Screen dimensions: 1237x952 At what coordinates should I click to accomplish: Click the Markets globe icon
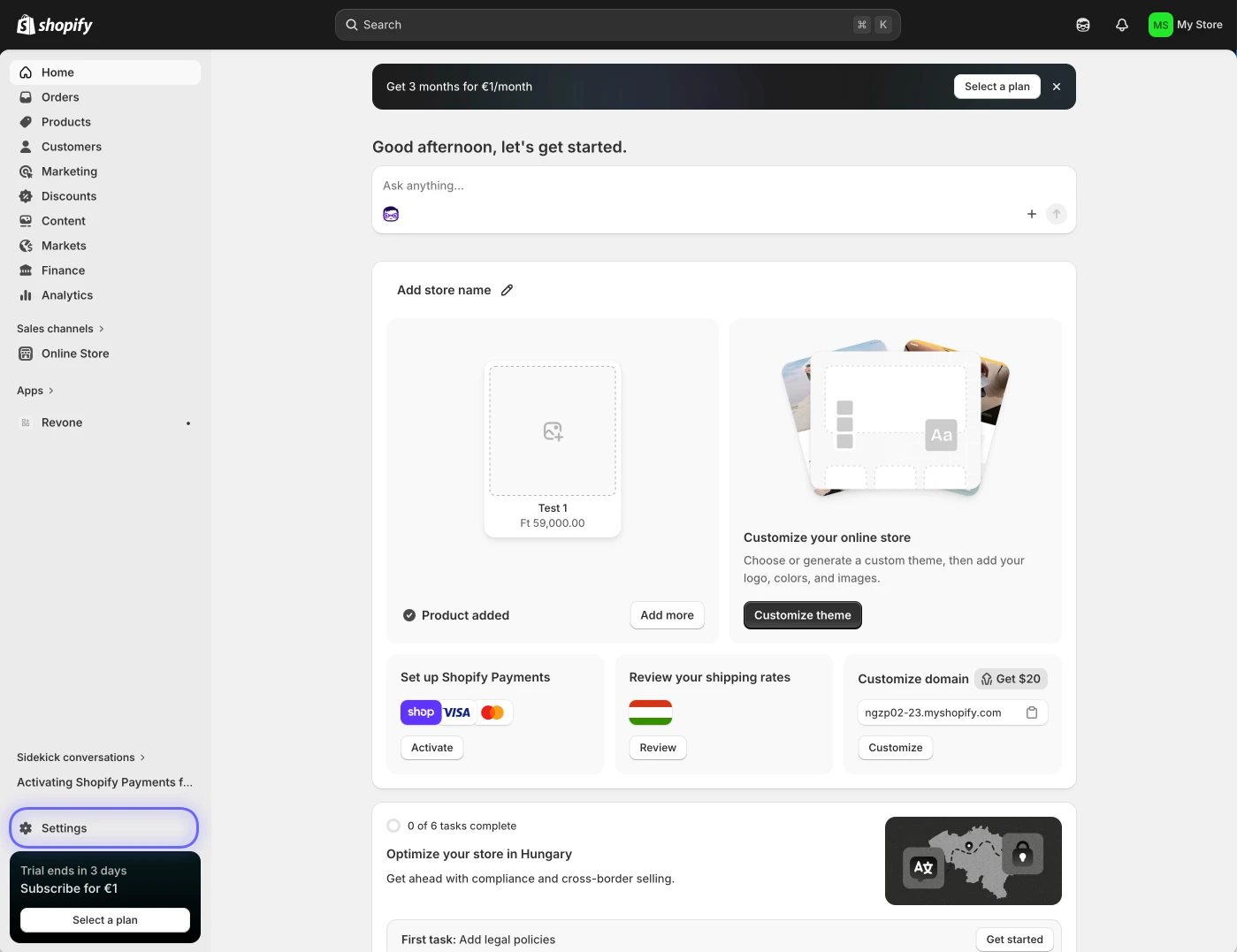[26, 246]
